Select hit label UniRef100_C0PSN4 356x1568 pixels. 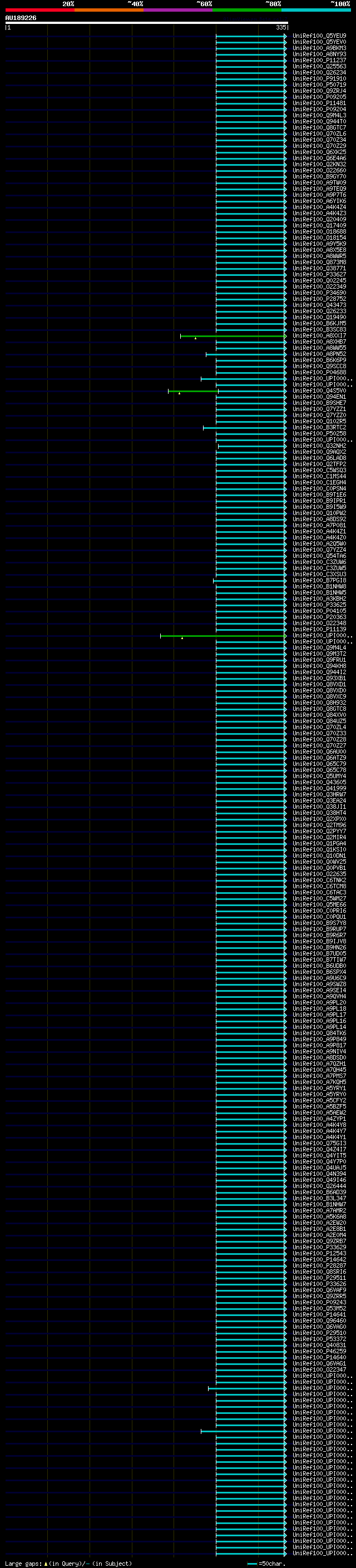pyautogui.click(x=319, y=489)
